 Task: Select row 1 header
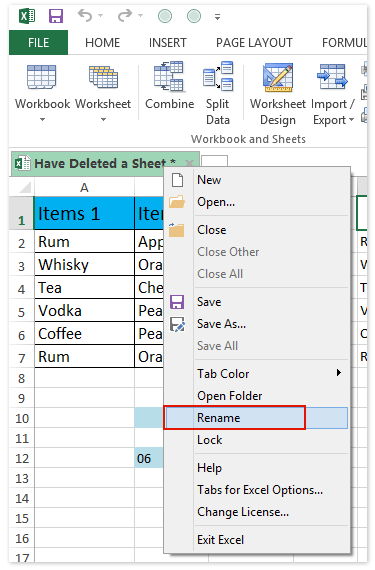tap(21, 213)
